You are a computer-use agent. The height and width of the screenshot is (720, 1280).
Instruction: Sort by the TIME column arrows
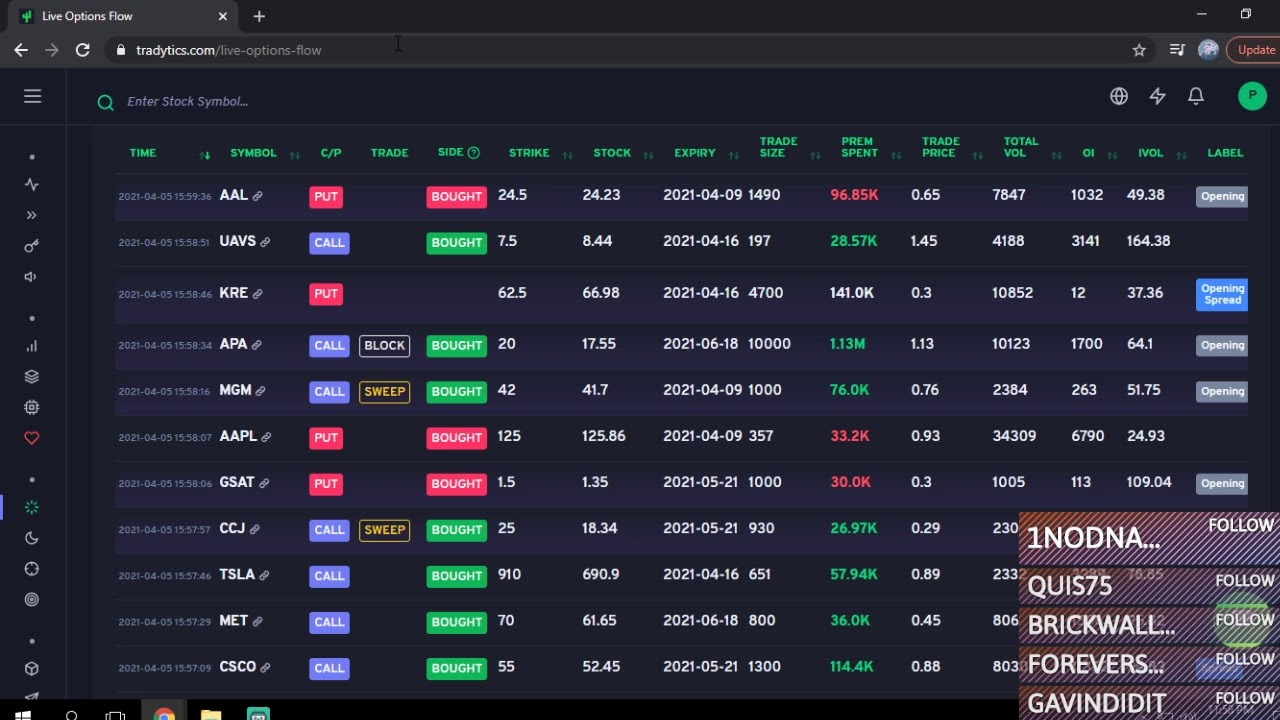pyautogui.click(x=205, y=155)
